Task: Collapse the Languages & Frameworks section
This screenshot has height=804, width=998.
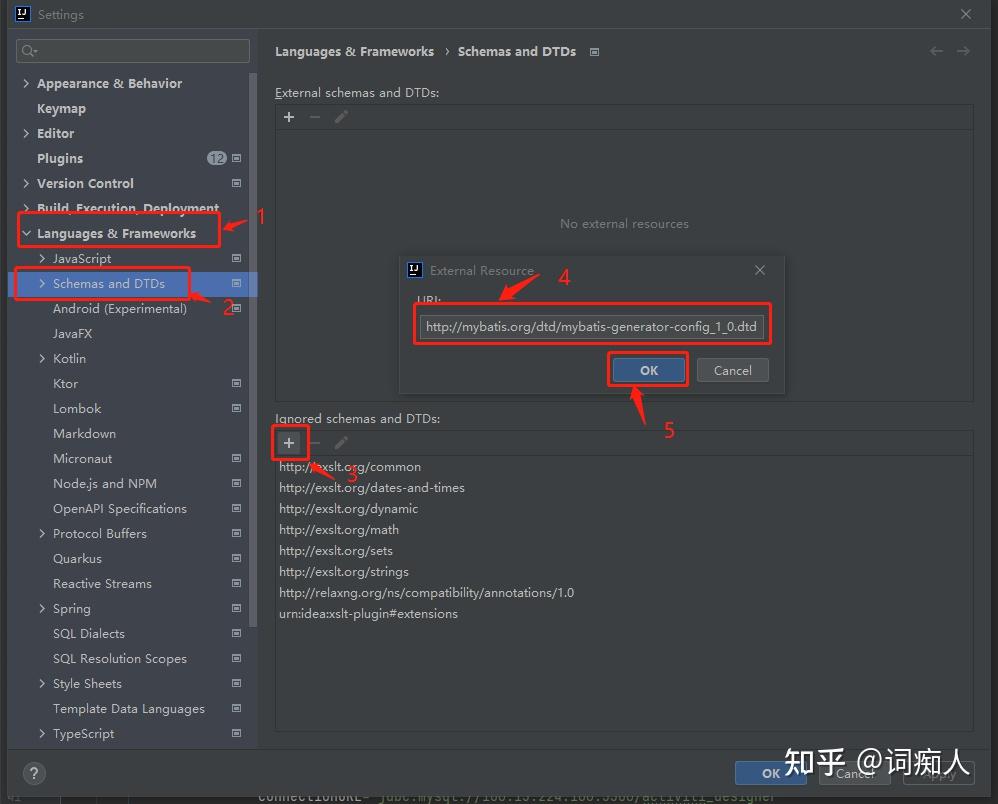Action: pos(27,232)
